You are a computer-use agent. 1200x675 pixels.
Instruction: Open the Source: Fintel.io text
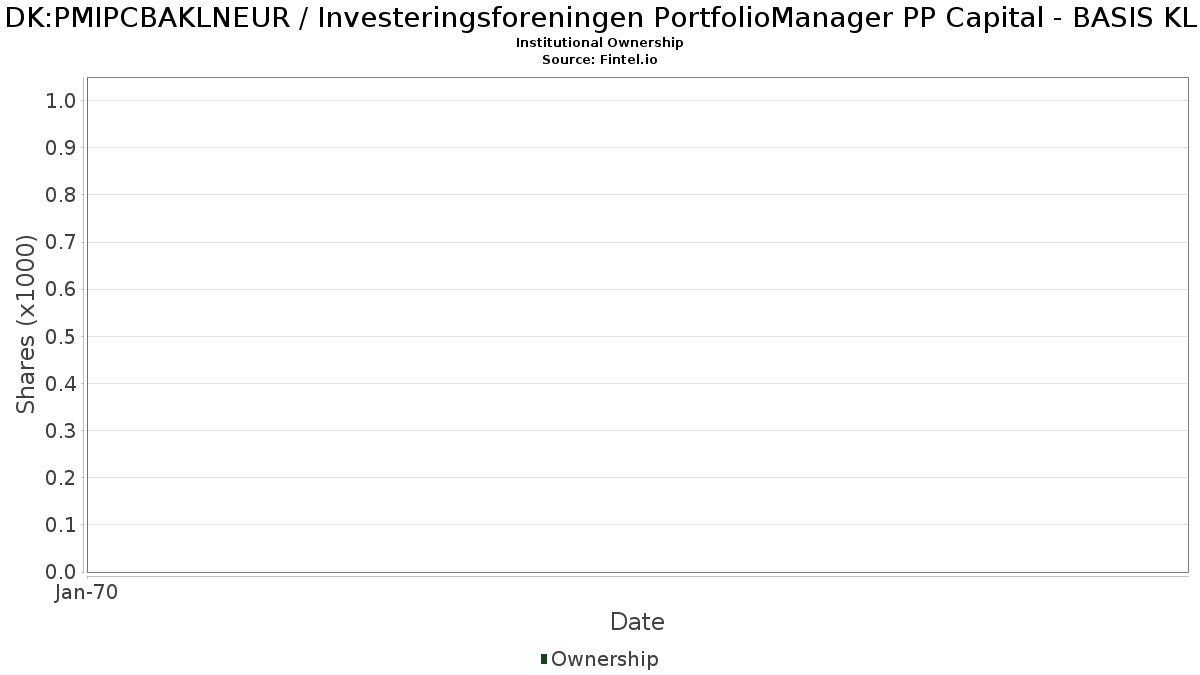pos(600,60)
